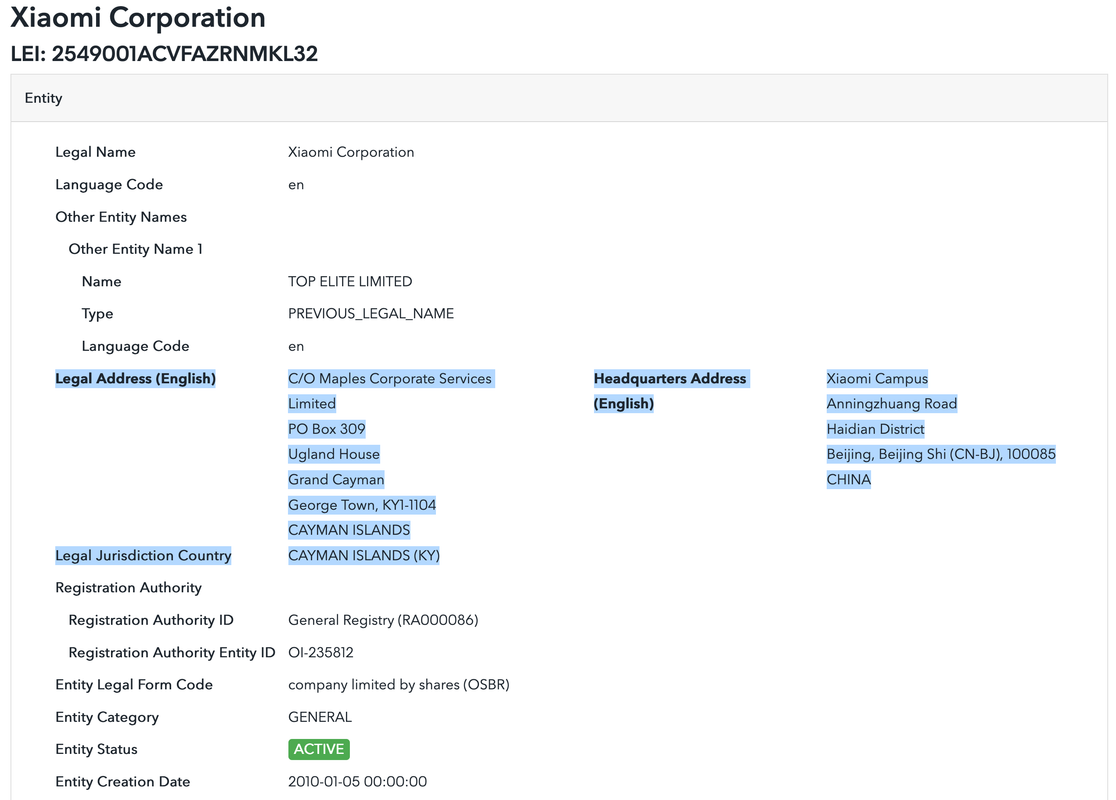1116x800 pixels.
Task: Select the PO Box 309 line
Action: (327, 429)
